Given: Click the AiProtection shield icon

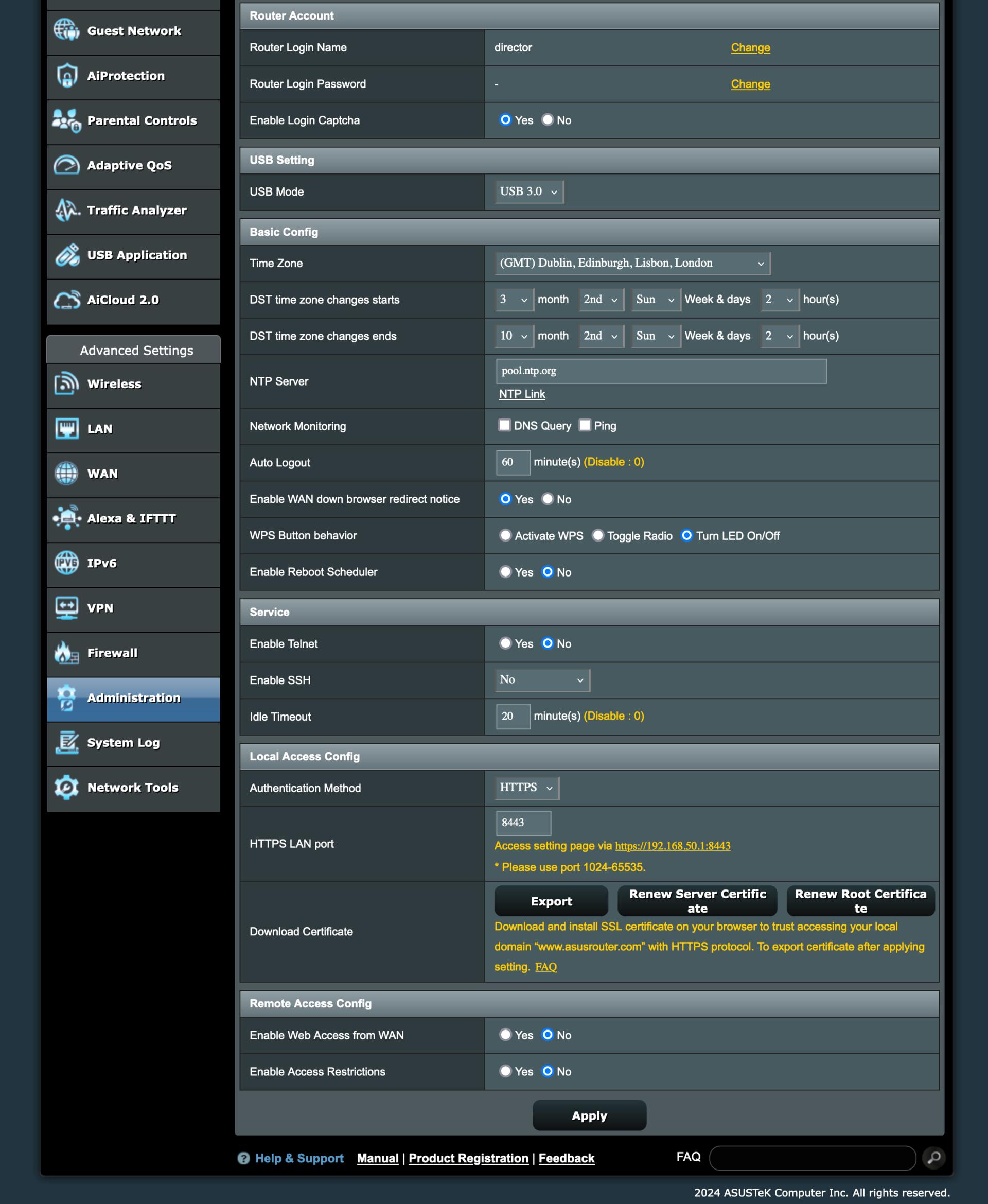Looking at the screenshot, I should (x=66, y=76).
